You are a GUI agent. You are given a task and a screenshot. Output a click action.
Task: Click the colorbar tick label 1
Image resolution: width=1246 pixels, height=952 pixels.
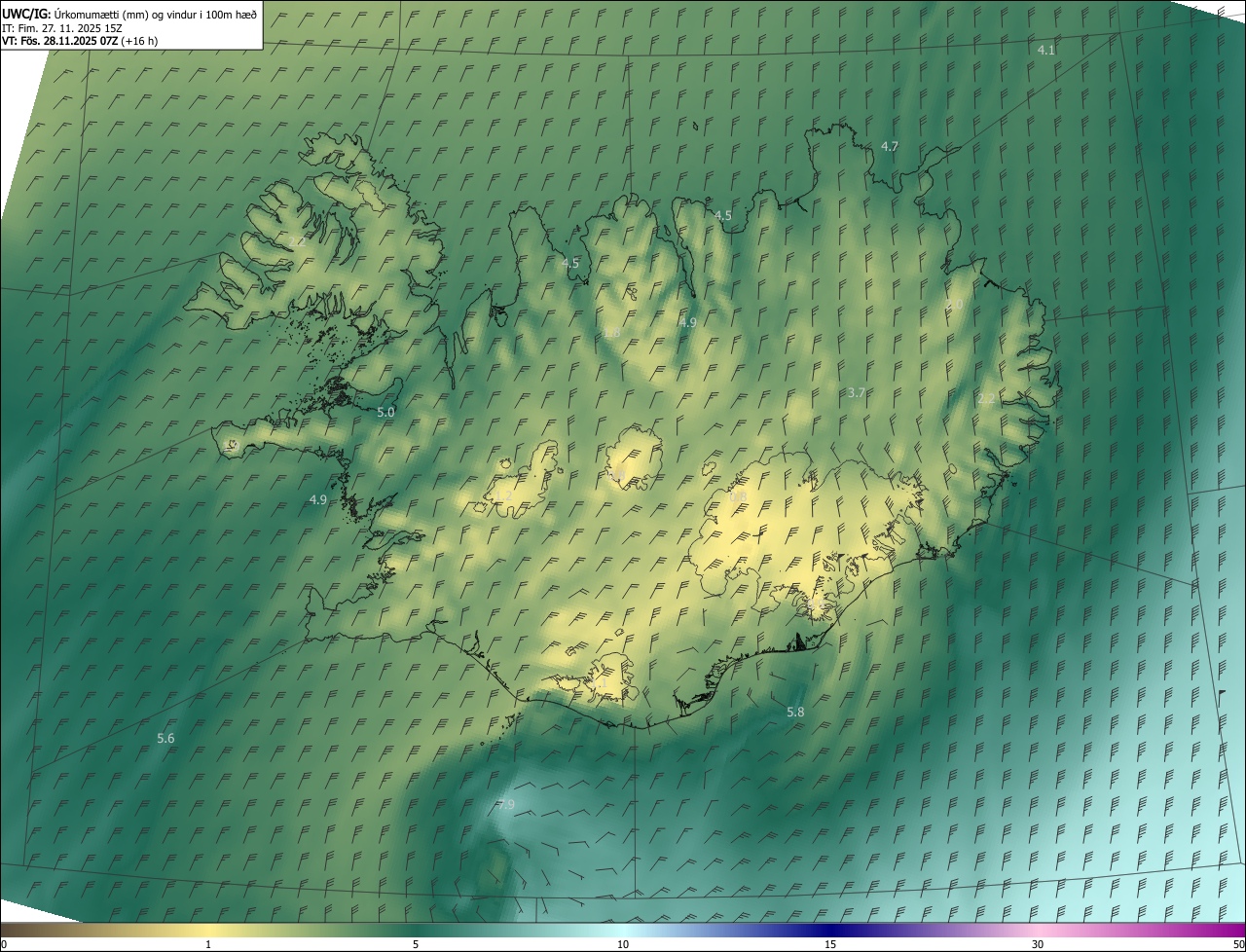208,944
